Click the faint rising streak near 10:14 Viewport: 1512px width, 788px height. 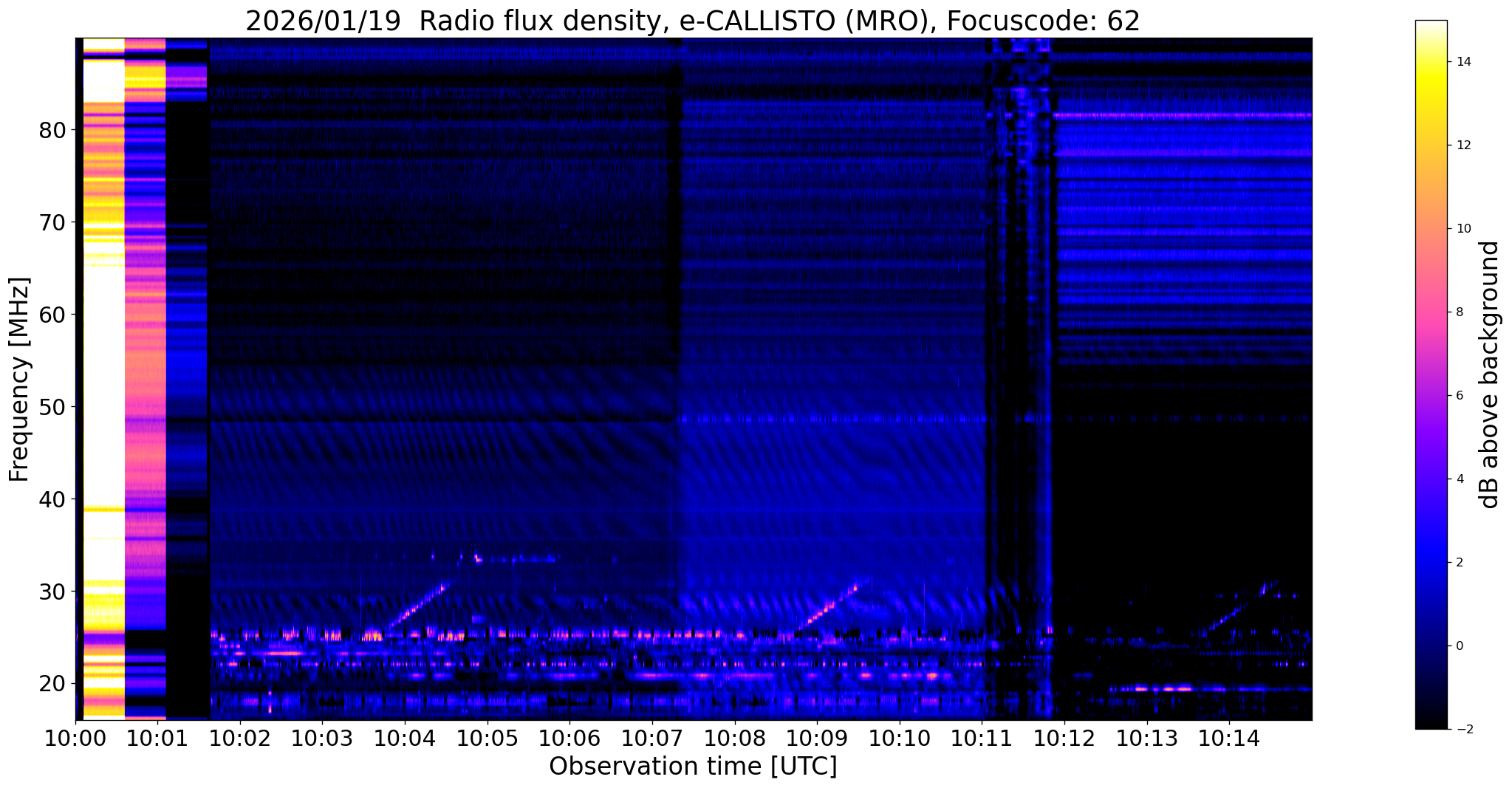1241,607
